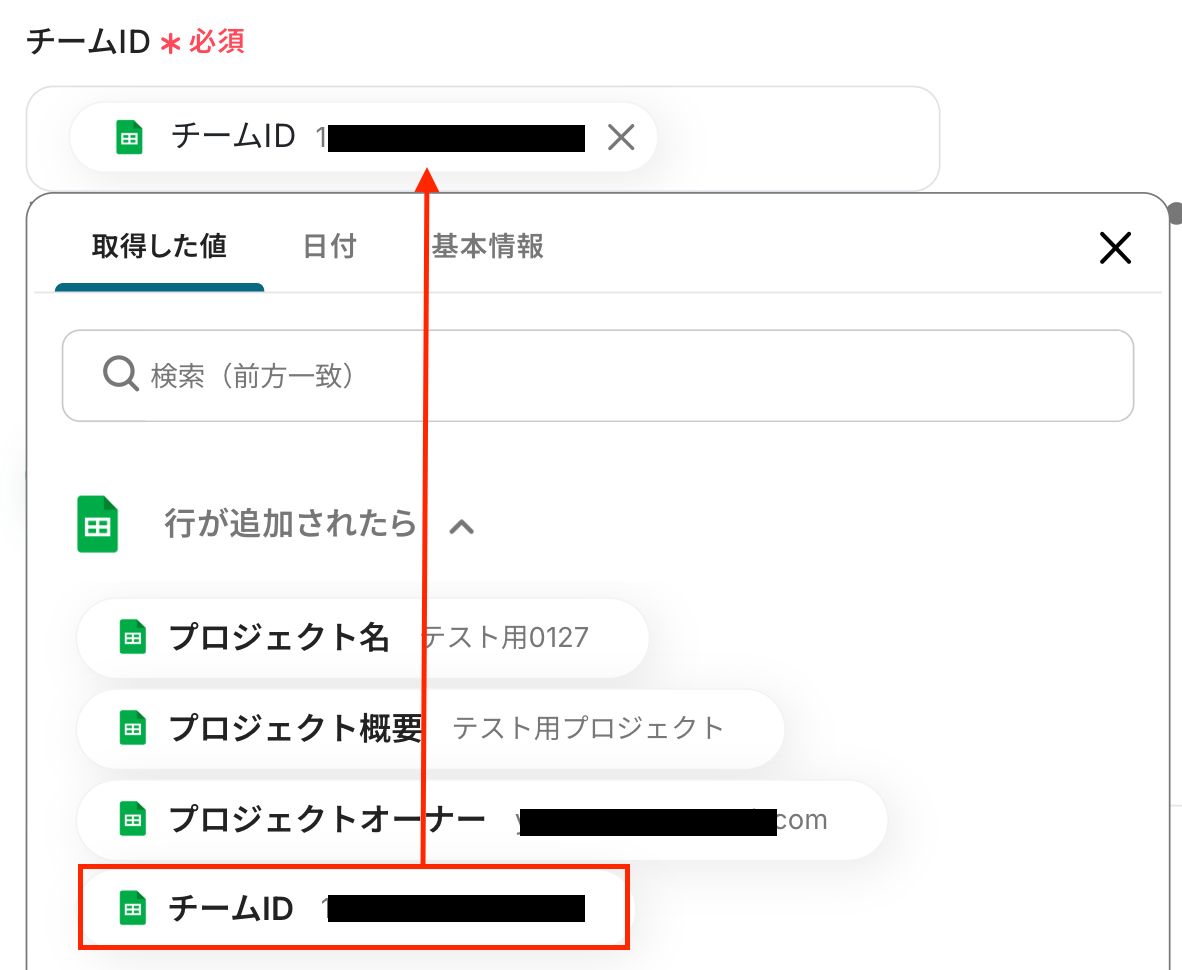Click the 行が追加されたら section header
Screen dimensions: 1182x970
291,524
